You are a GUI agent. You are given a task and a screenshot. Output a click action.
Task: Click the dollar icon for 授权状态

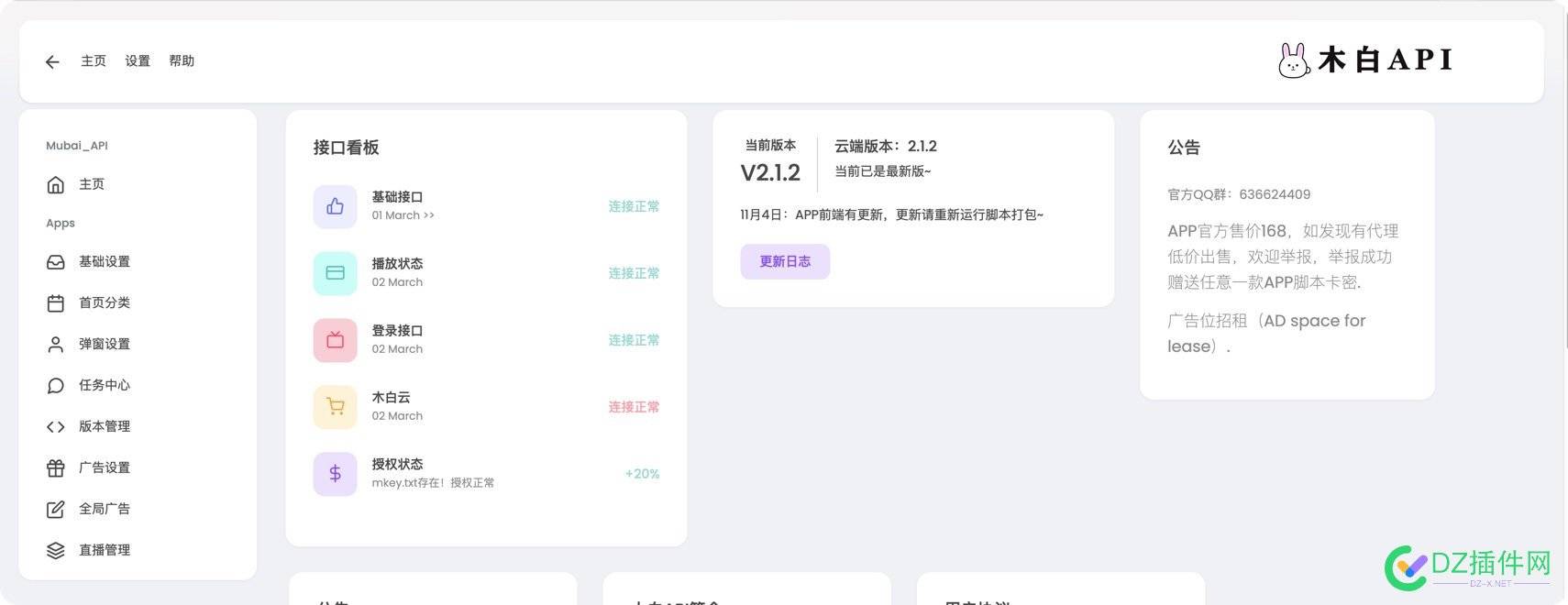coord(335,475)
